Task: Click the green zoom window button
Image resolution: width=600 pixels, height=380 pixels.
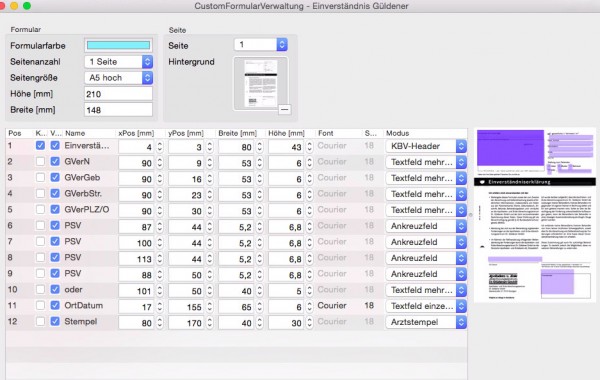Action: coord(27,6)
